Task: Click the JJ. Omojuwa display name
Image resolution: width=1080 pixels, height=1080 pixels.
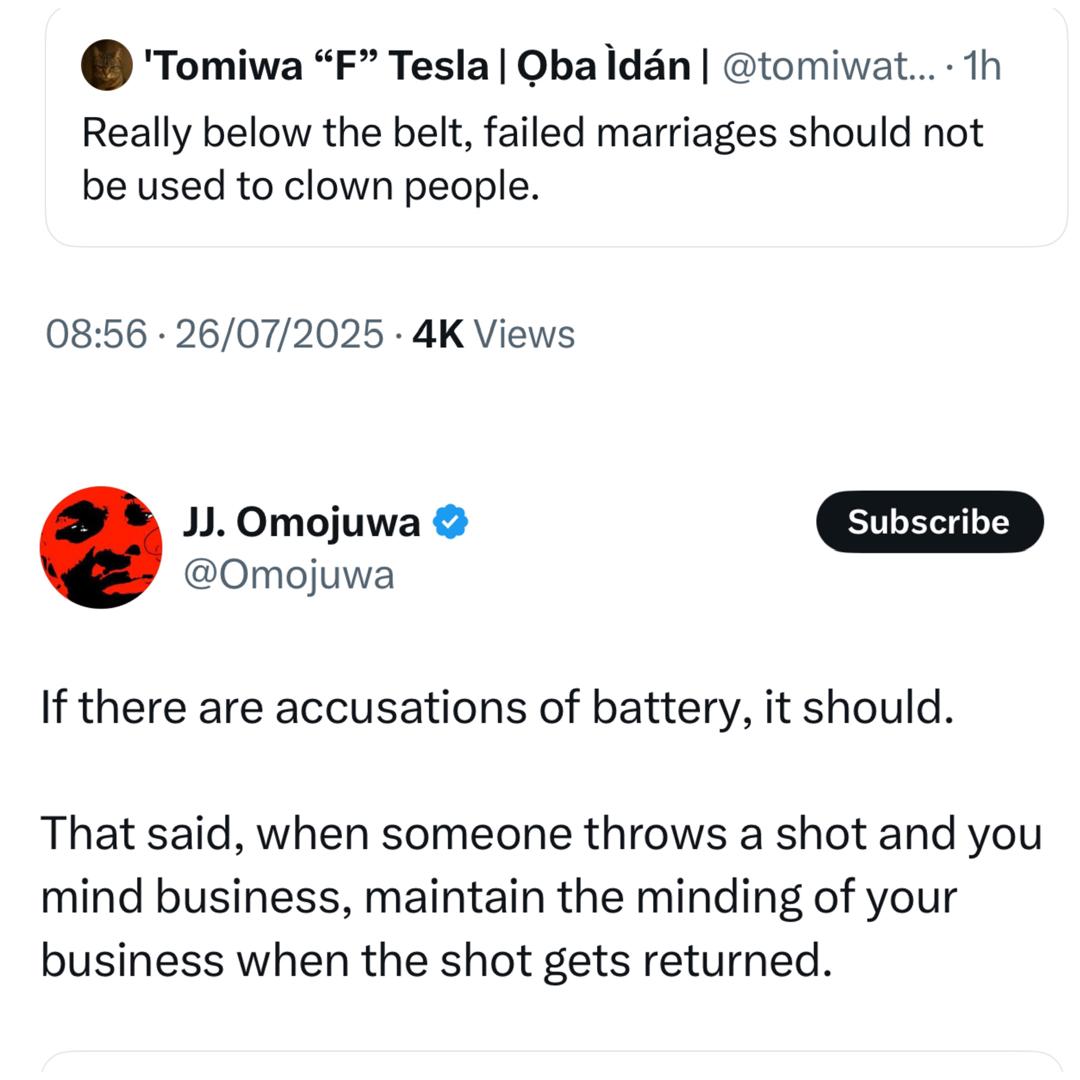Action: point(302,522)
